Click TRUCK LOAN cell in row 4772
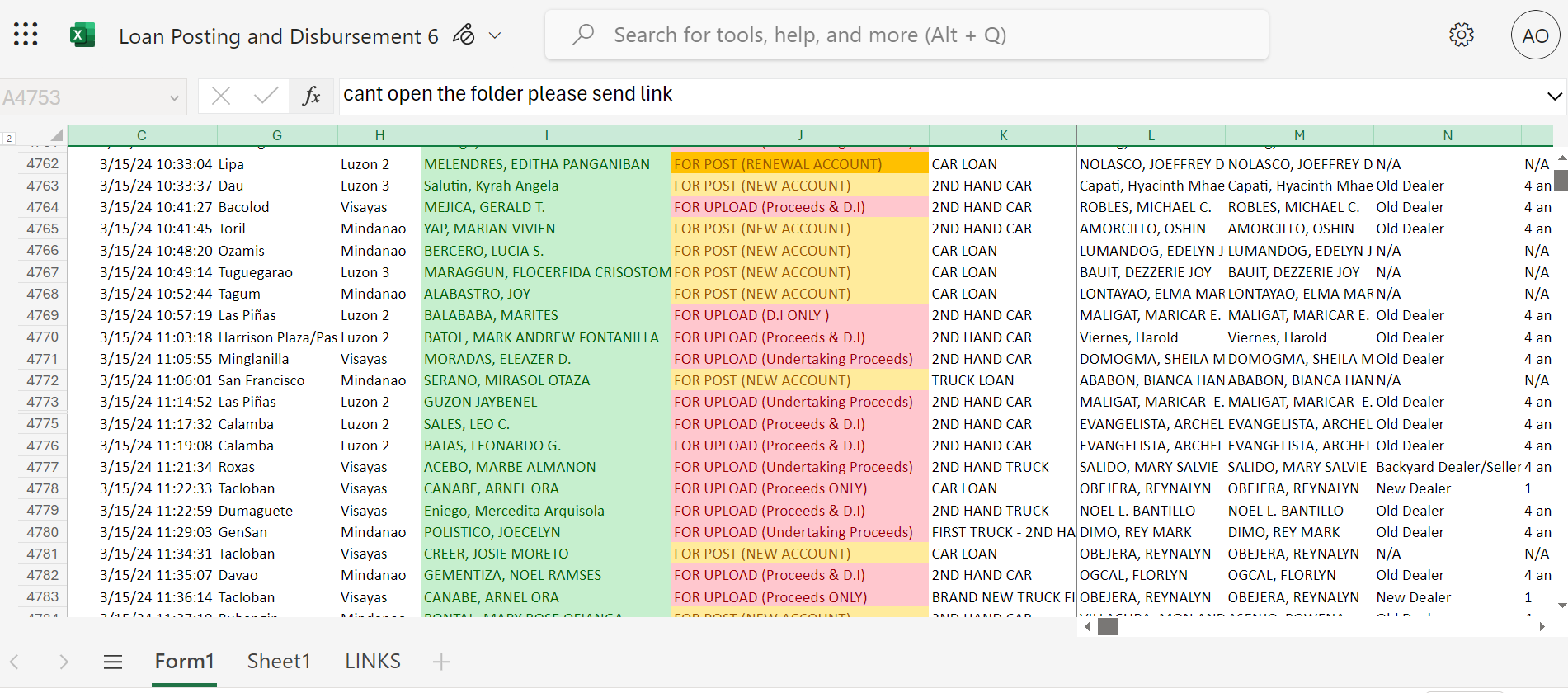The height and width of the screenshot is (693, 1568). [x=1003, y=380]
